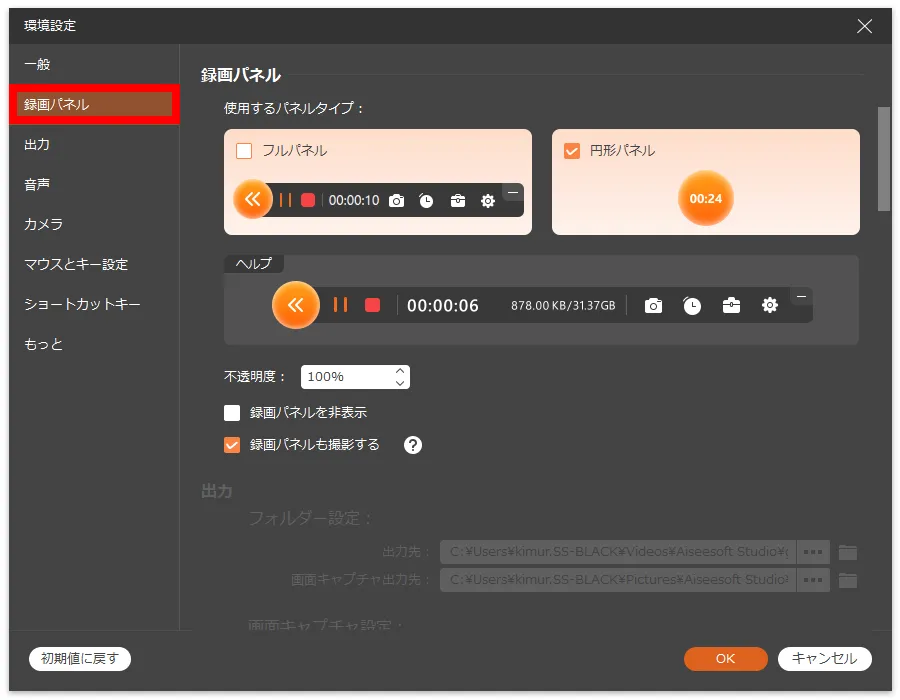Viewport: 900px width, 700px height.
Task: Open the folder icon next to 画面キャプチャ出力先 path
Action: (x=848, y=580)
